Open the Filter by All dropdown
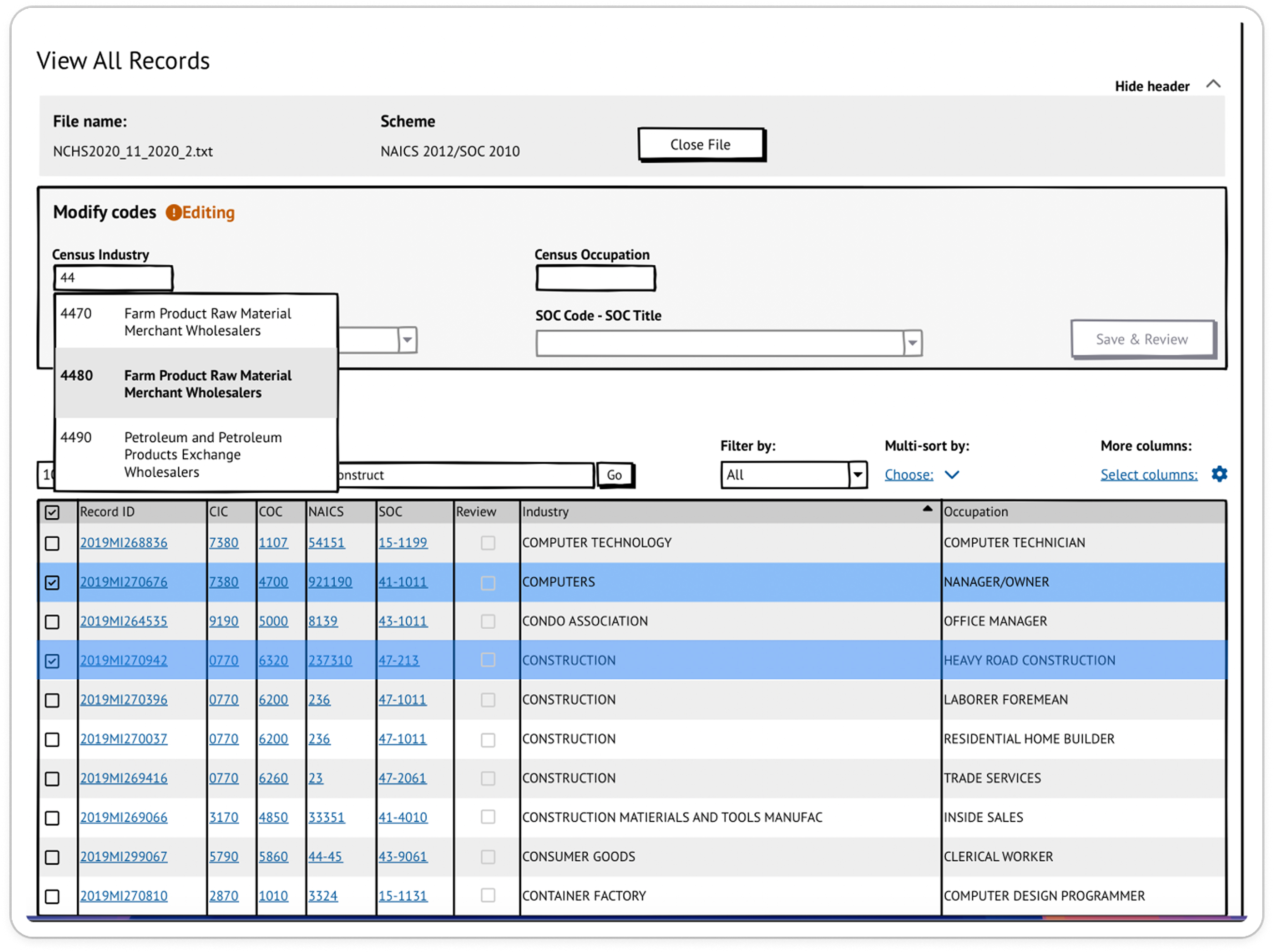Viewport: 1274px width, 952px height. pos(794,475)
